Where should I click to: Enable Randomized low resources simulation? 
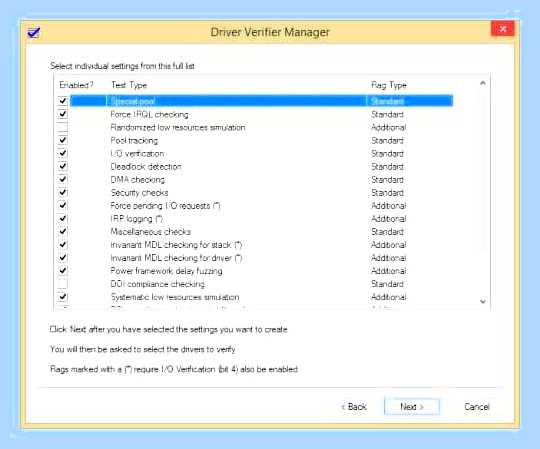[63, 127]
